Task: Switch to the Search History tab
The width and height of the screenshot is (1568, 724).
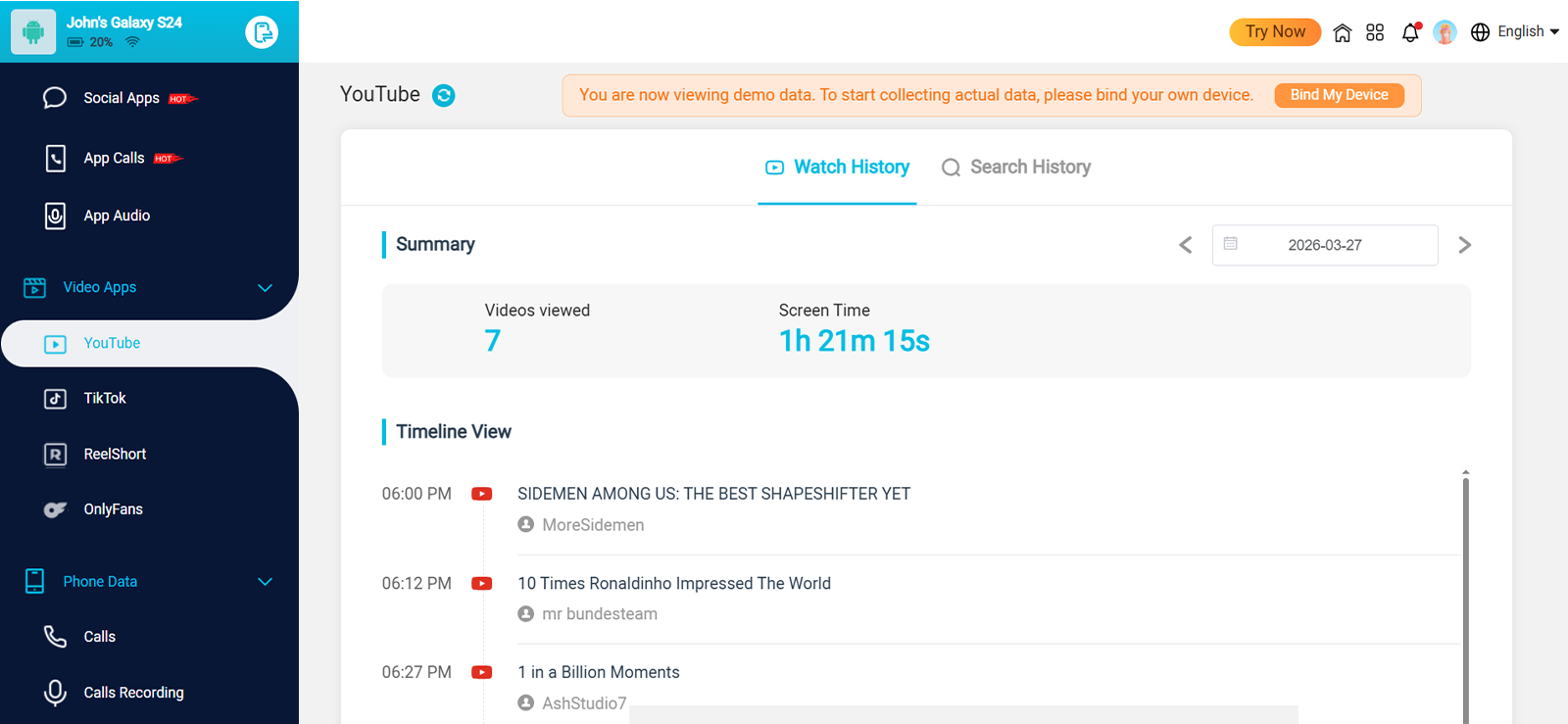Action: 1016,168
